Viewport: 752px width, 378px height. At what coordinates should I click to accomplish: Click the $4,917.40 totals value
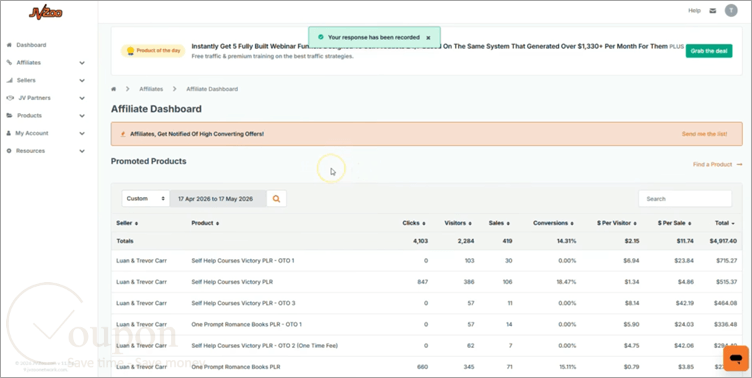coord(723,241)
